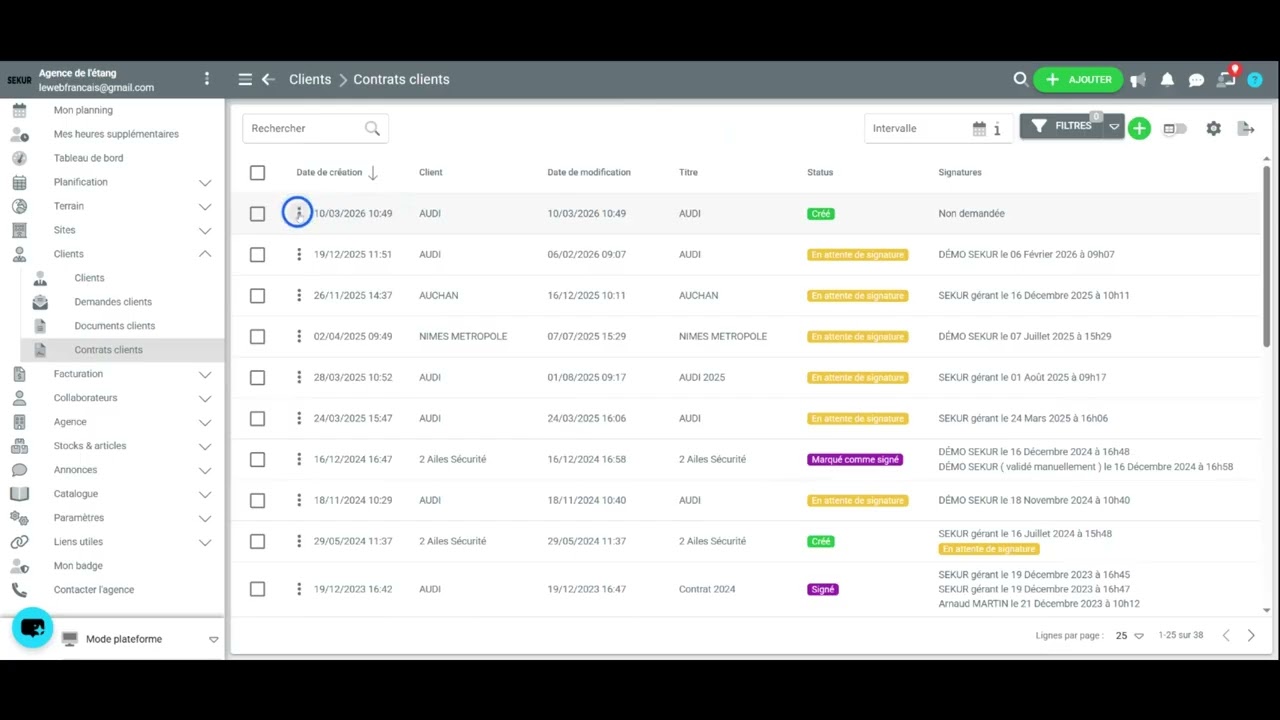The width and height of the screenshot is (1280, 720).
Task: Go to previous page of contracts
Action: 1226,635
